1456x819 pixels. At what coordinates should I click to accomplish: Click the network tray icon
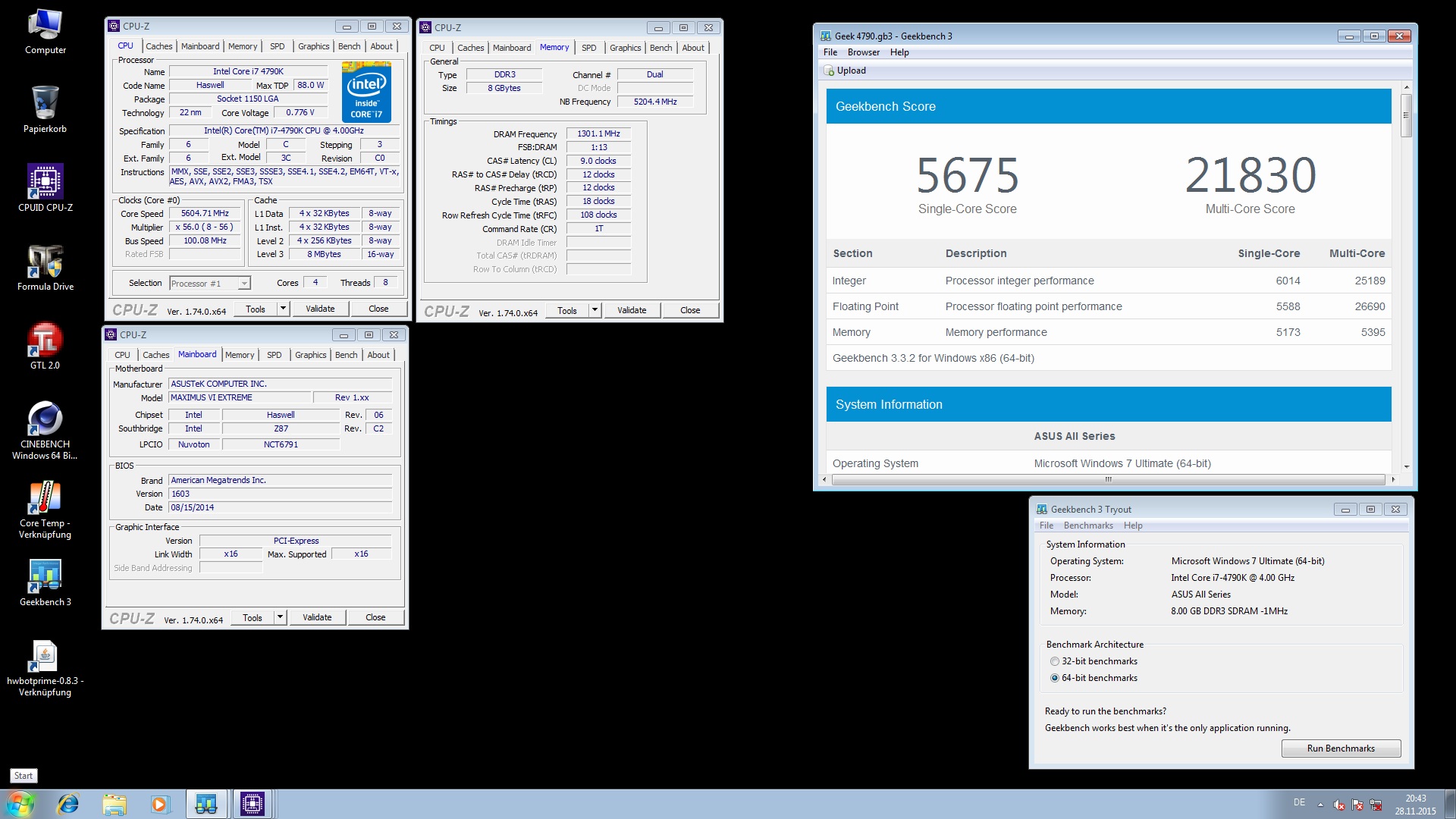click(1376, 805)
